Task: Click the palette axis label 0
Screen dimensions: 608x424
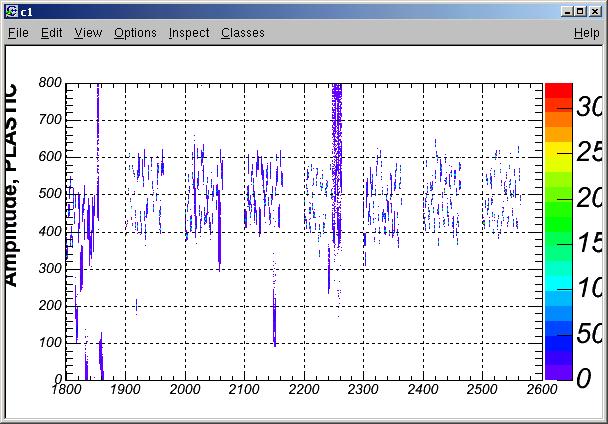Action: [584, 378]
